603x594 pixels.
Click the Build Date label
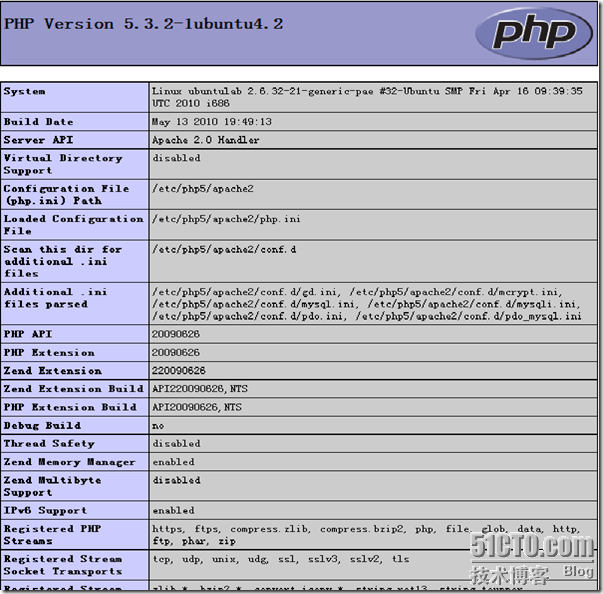pyautogui.click(x=38, y=122)
